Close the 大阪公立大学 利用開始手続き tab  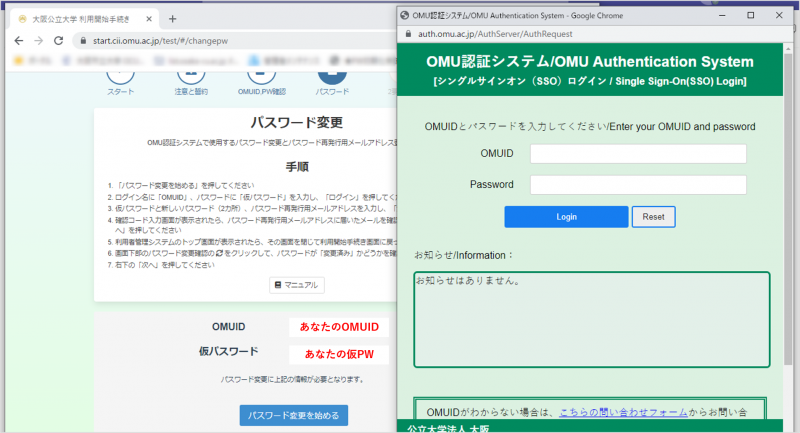coord(149,19)
